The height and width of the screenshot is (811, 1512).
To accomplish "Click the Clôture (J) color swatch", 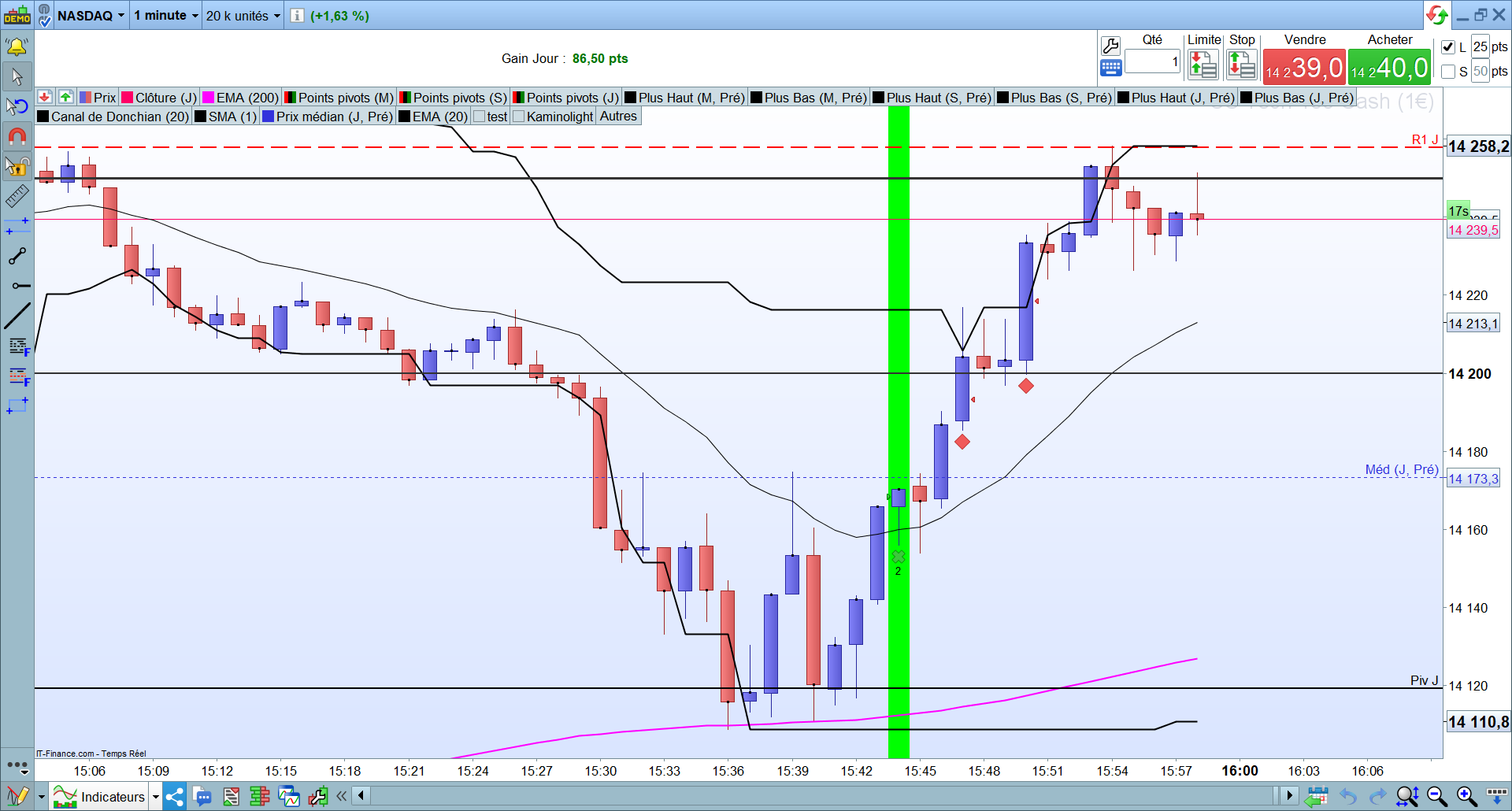I will click(128, 98).
